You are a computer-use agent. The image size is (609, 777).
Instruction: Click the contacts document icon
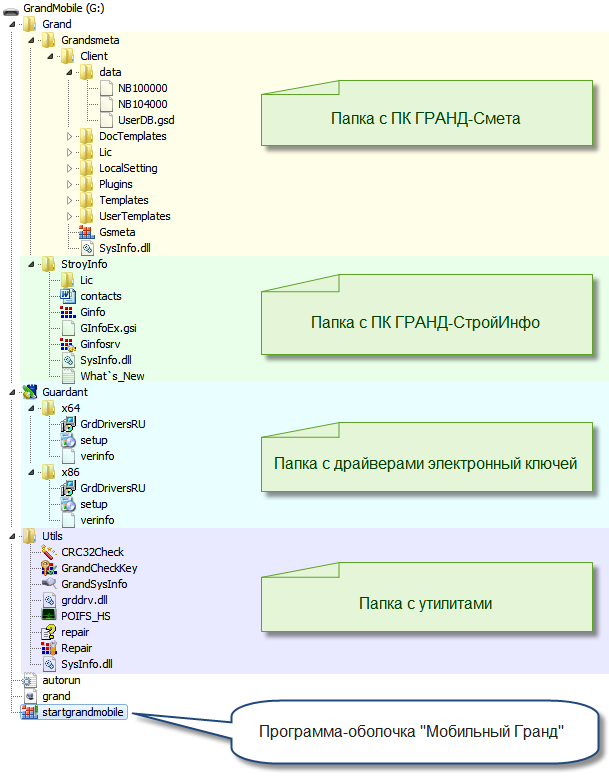tap(68, 296)
